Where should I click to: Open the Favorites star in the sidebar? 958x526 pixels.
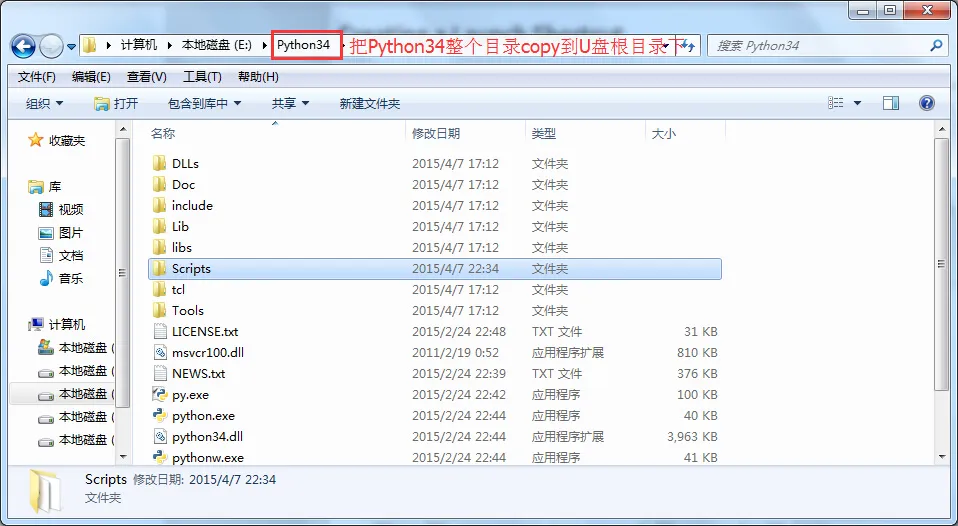pyautogui.click(x=35, y=141)
